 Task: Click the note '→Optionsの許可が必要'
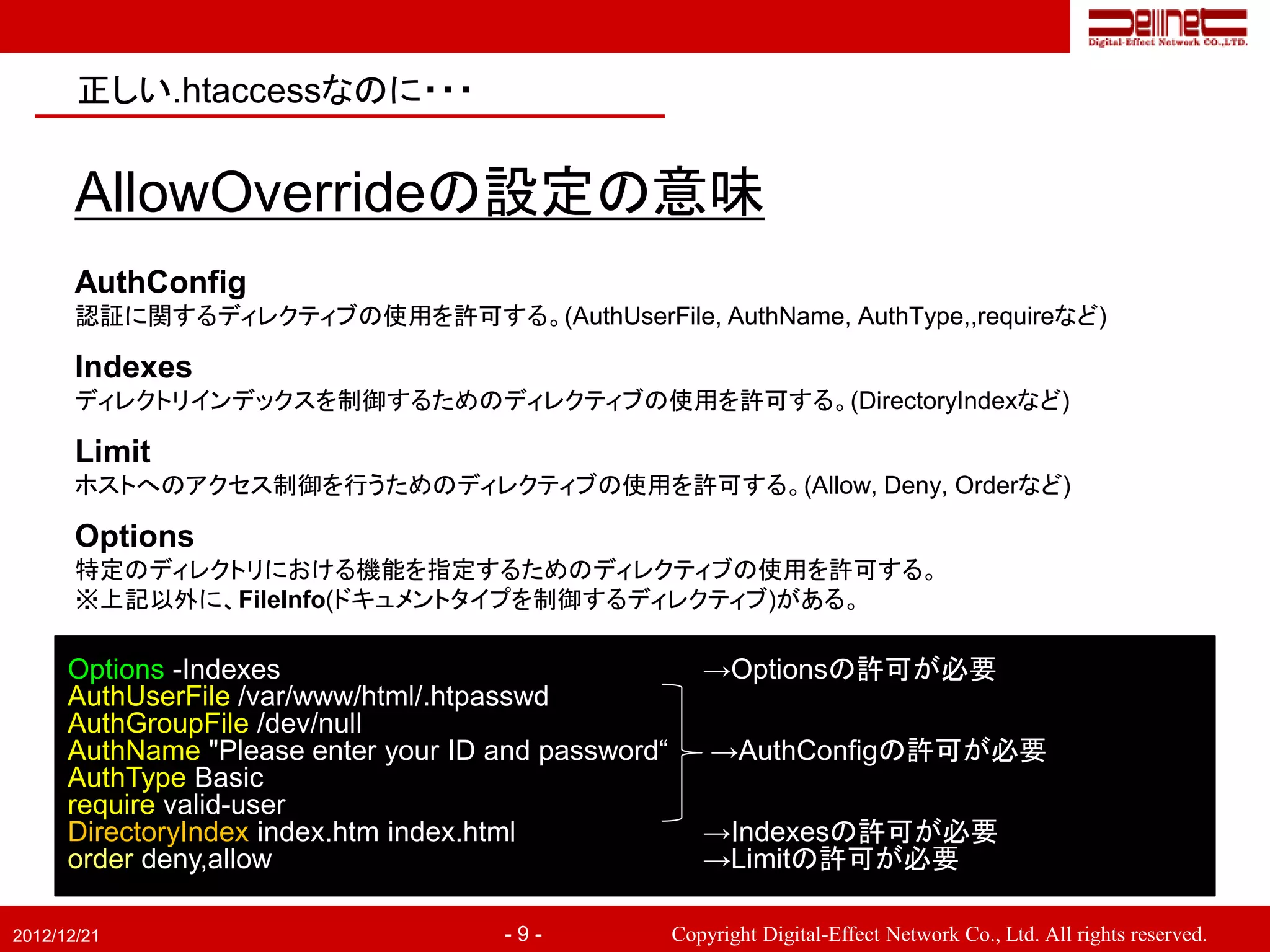[850, 669]
